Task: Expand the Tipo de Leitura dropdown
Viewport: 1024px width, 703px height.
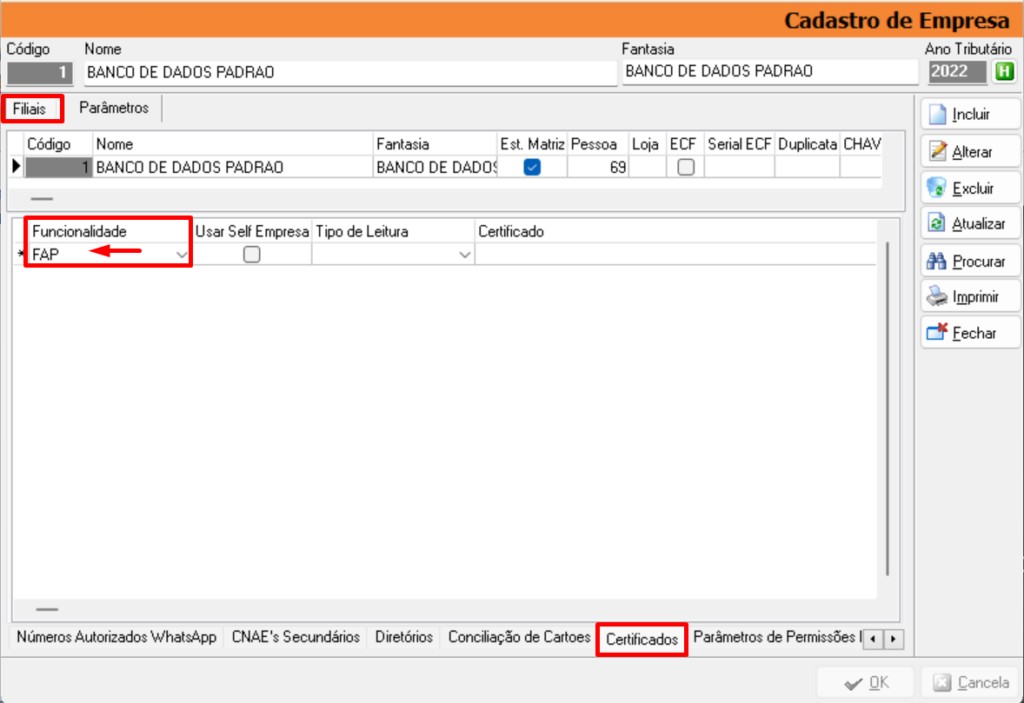Action: click(464, 256)
